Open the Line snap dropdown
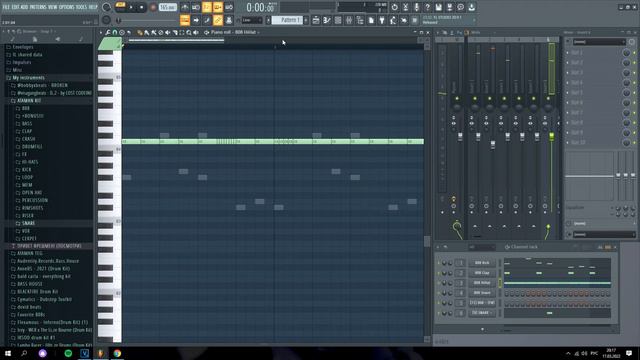Viewport: 640px width, 360px height. (251, 20)
